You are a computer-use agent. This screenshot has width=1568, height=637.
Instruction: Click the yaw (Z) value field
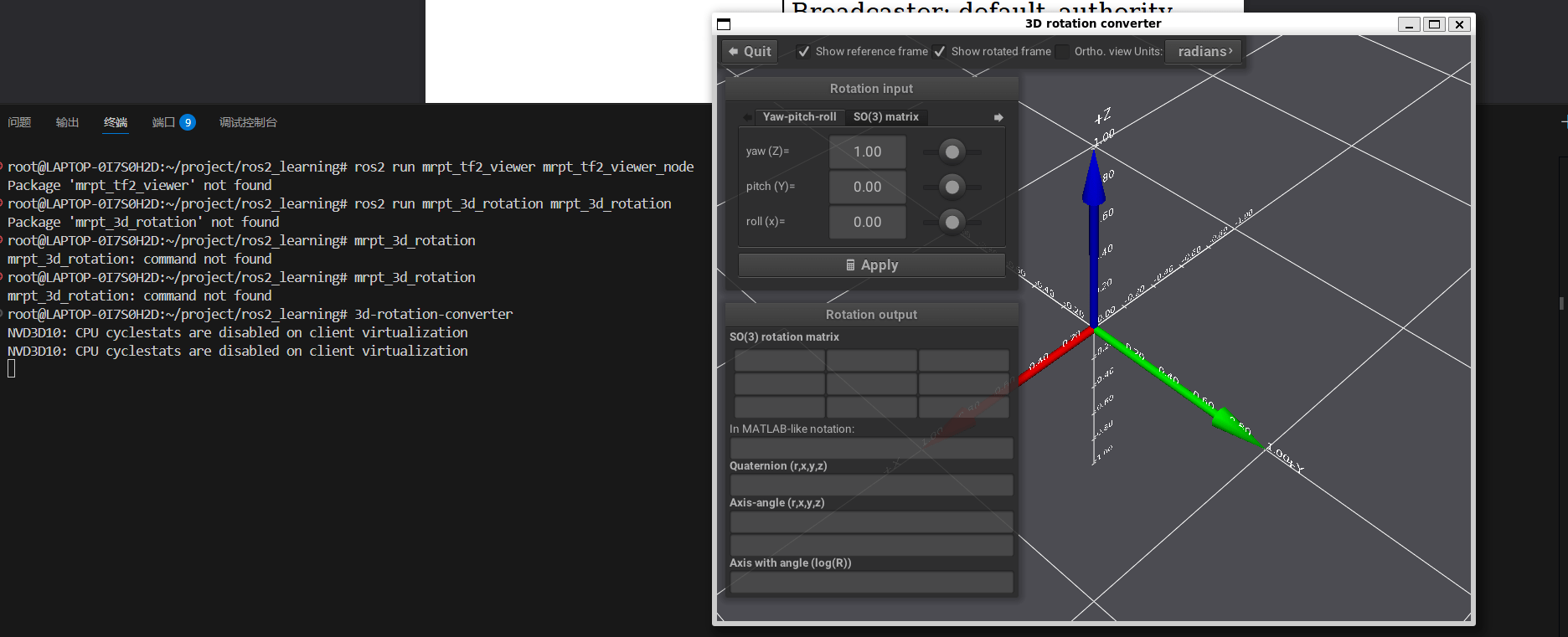[867, 152]
